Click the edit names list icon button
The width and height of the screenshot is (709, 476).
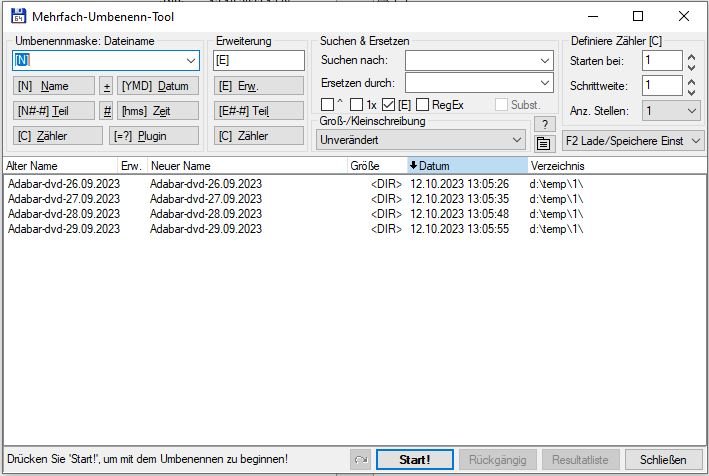pyautogui.click(x=544, y=144)
